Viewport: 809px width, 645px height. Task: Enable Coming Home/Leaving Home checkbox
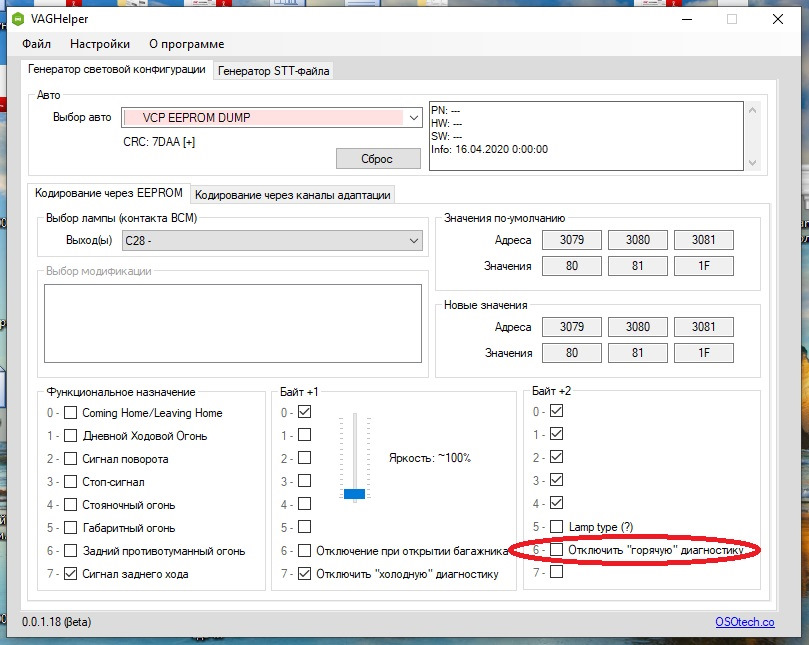[71, 412]
